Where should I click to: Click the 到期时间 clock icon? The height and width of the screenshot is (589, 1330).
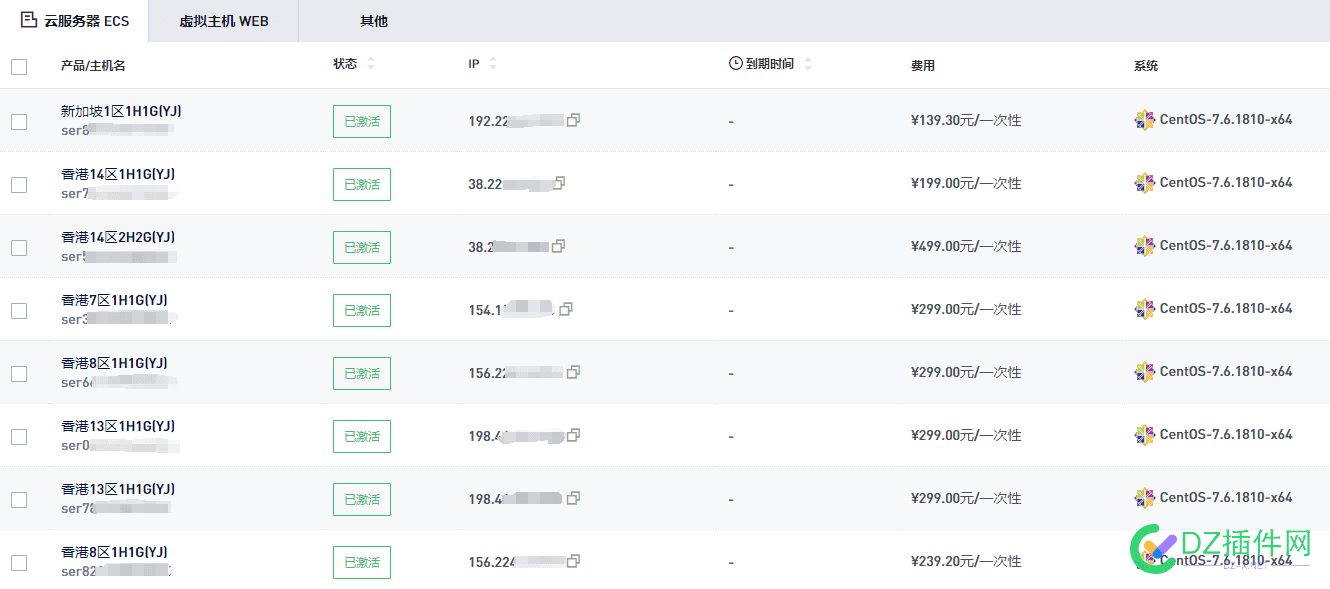(x=736, y=64)
